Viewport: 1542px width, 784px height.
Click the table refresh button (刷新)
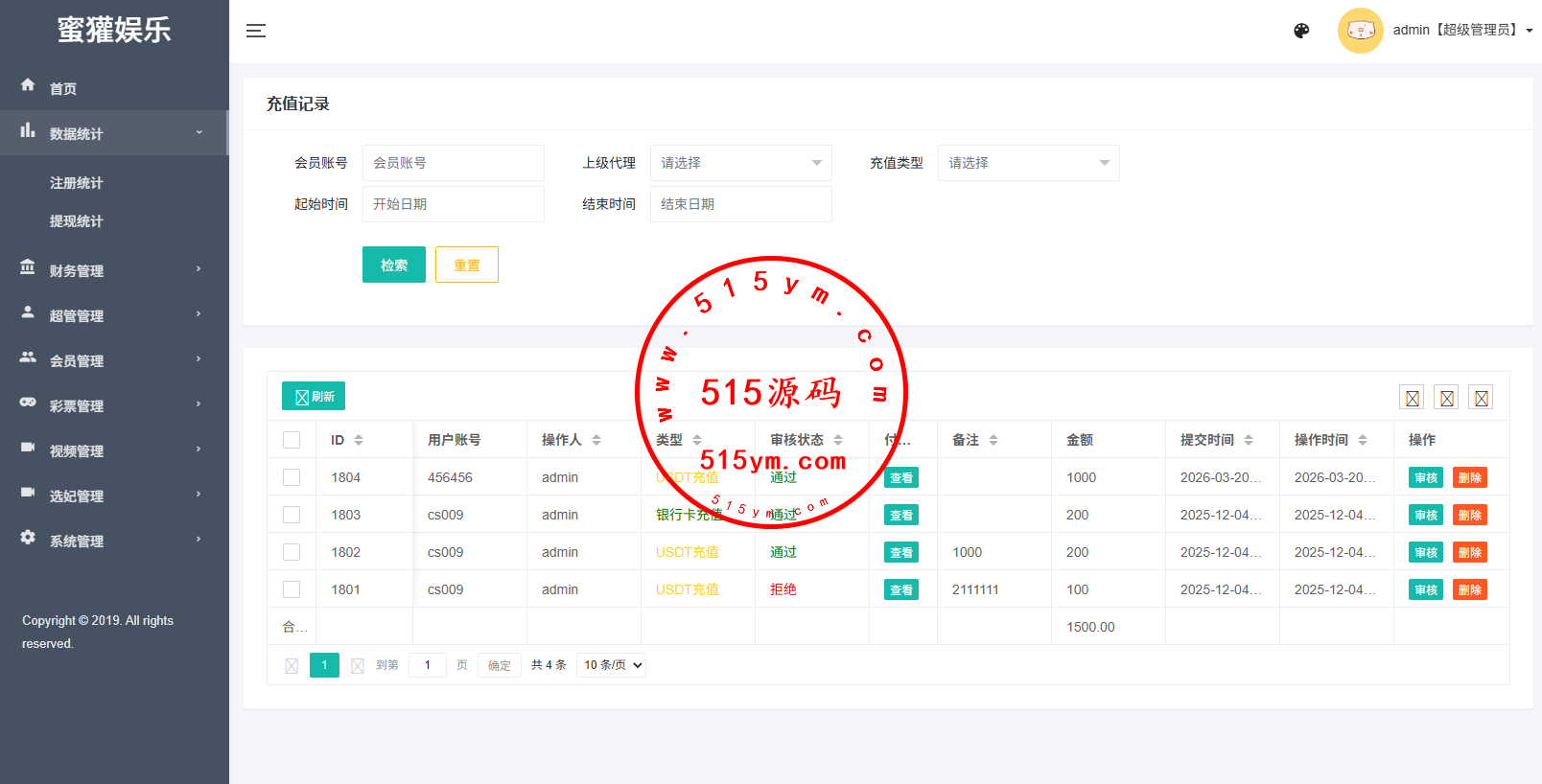tap(314, 396)
